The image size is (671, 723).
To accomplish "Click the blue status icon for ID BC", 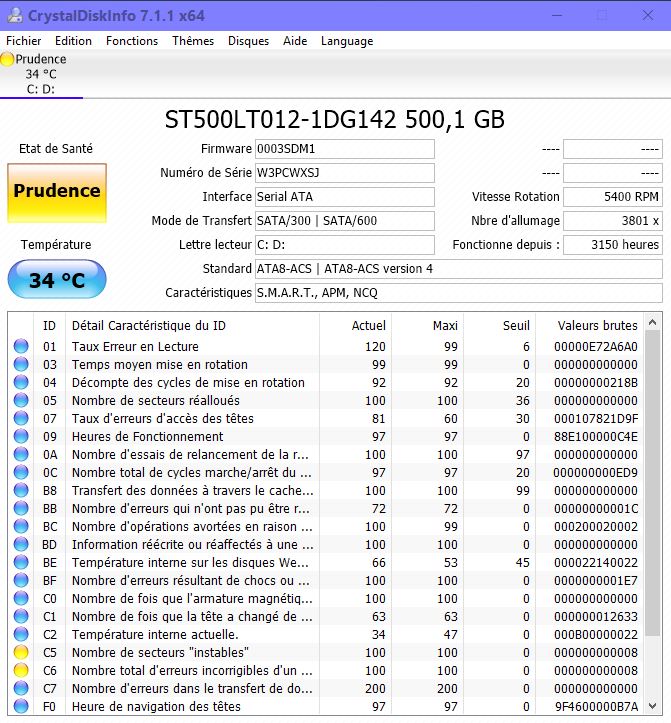I will 21,526.
